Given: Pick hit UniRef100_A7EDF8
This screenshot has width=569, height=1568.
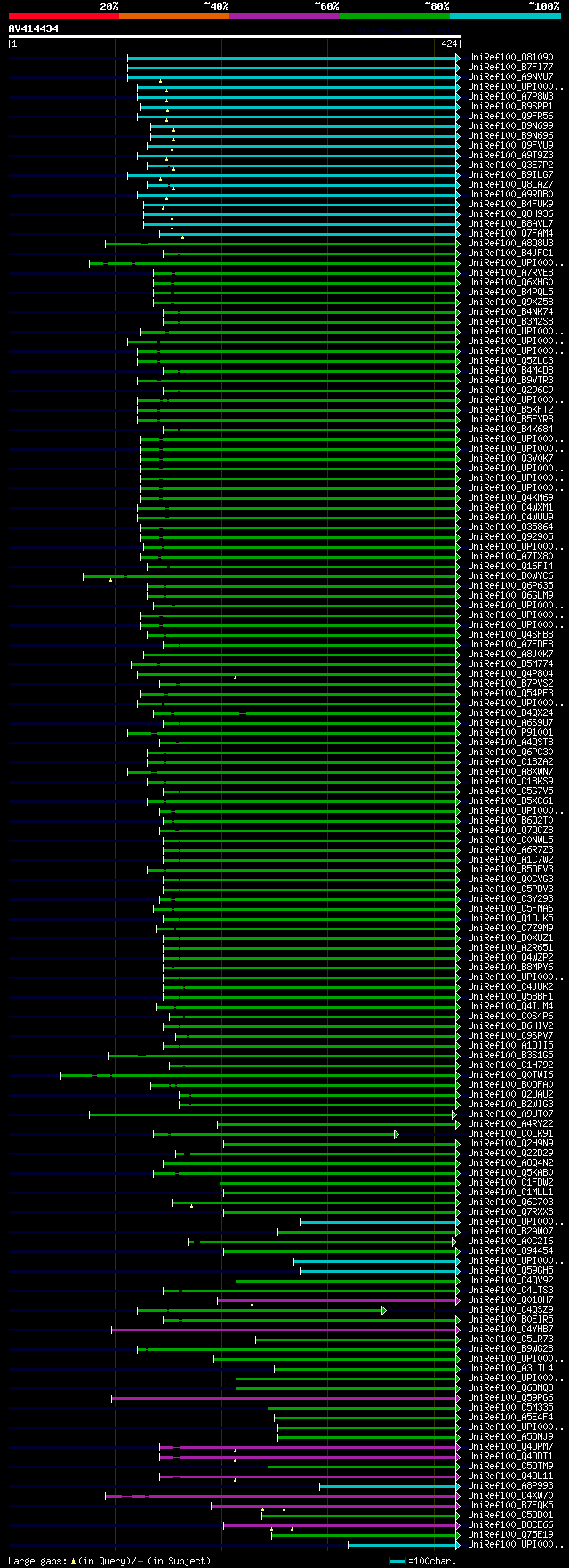Looking at the screenshot, I should point(510,645).
